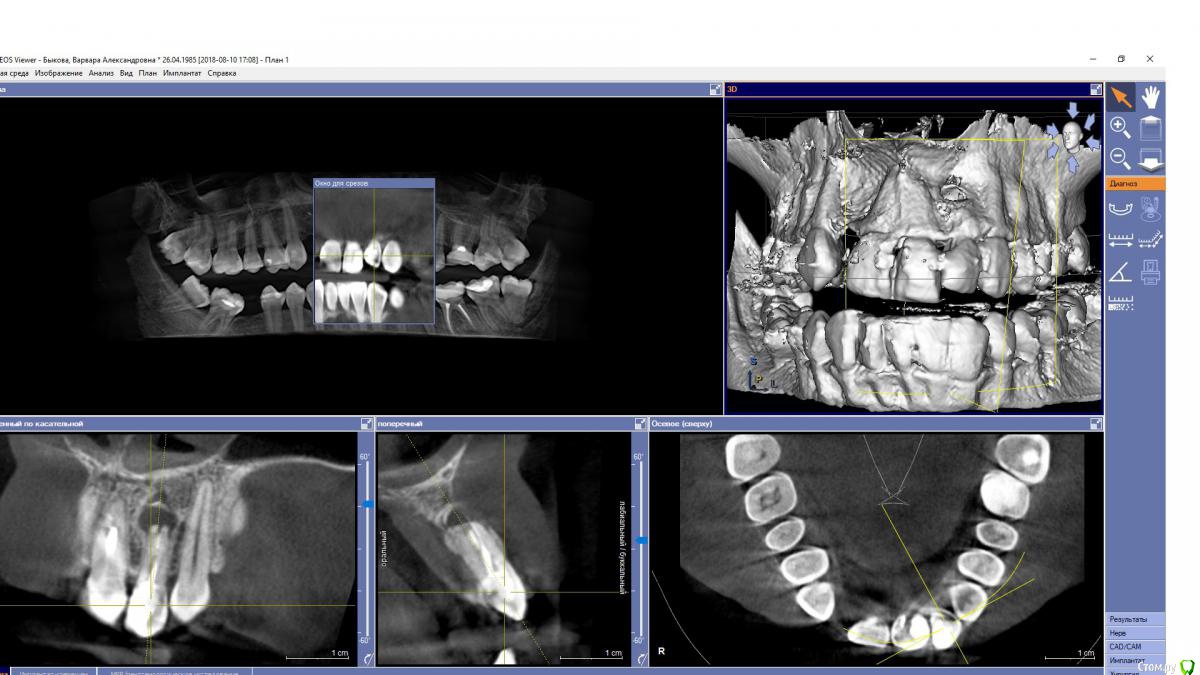The height and width of the screenshot is (675, 1200).
Task: Click the print report icon
Action: coord(1151,270)
